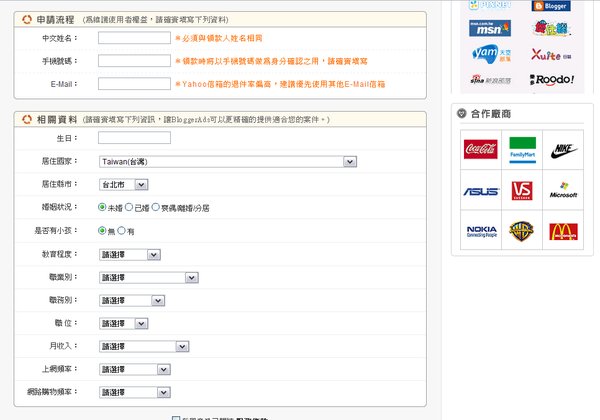This screenshot has width=600, height=420.
Task: Select the 已婚 radio button
Action: point(129,207)
